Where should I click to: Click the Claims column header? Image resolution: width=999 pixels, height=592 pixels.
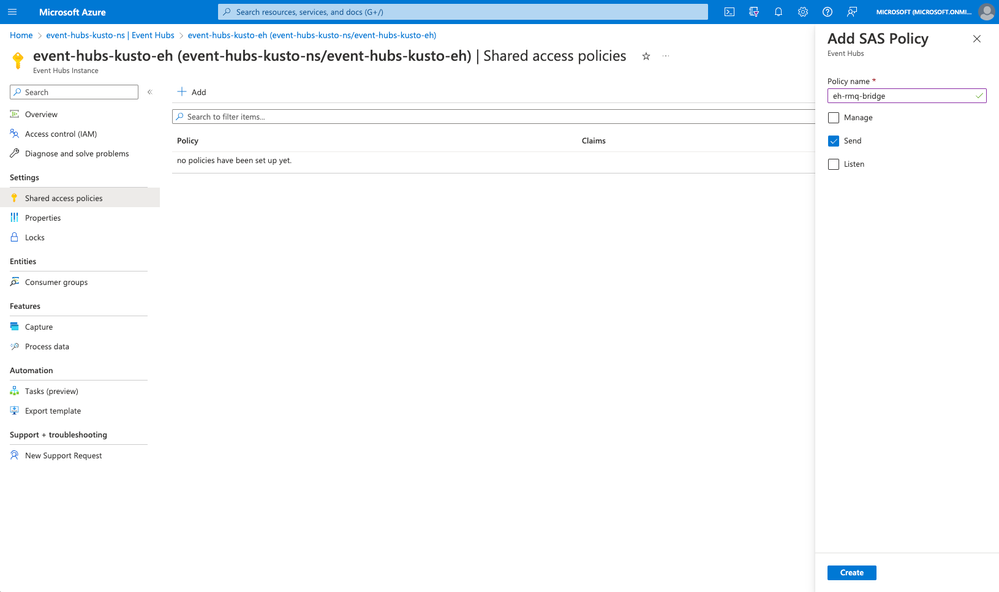click(x=593, y=141)
